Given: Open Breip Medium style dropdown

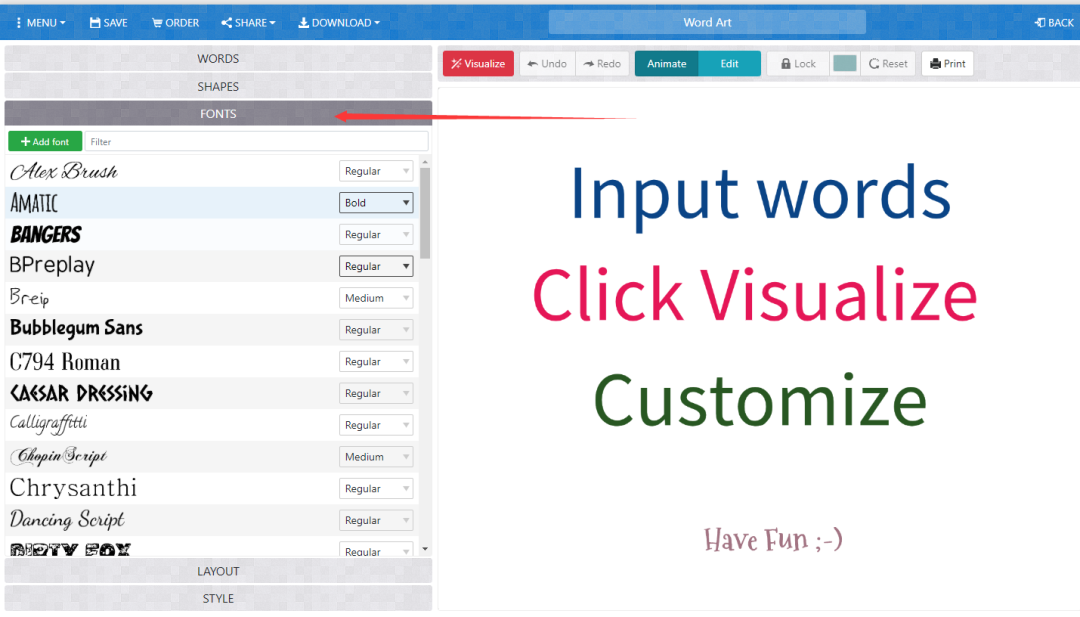Looking at the screenshot, I should (376, 297).
